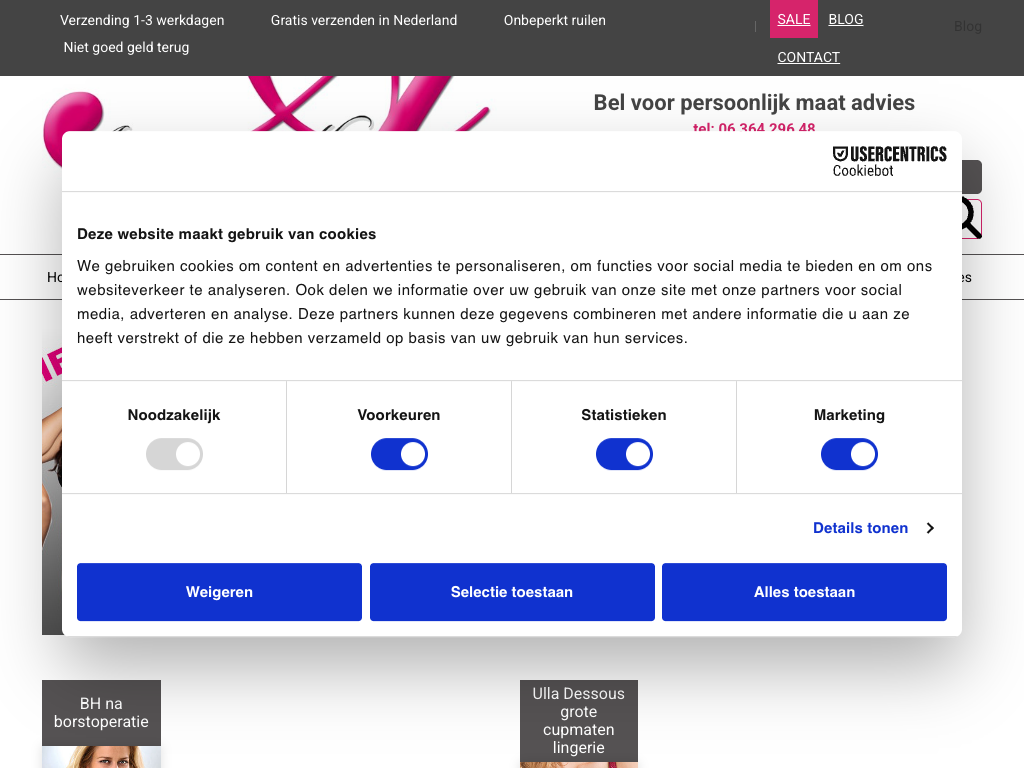Click 'Verzending 1-3 werkdagen' text

click(142, 20)
